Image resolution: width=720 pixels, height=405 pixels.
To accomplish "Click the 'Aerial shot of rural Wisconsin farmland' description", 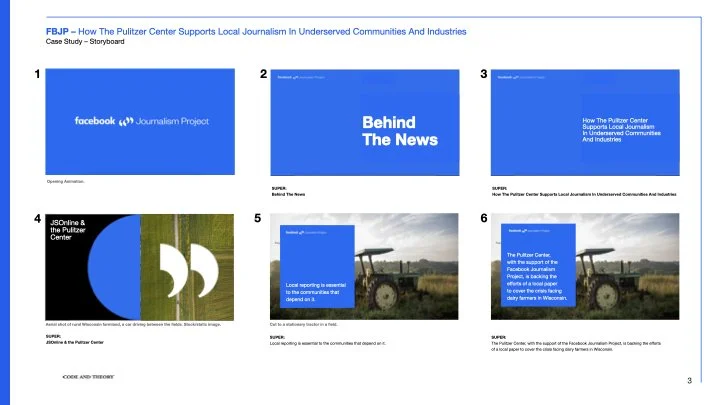I will point(133,324).
